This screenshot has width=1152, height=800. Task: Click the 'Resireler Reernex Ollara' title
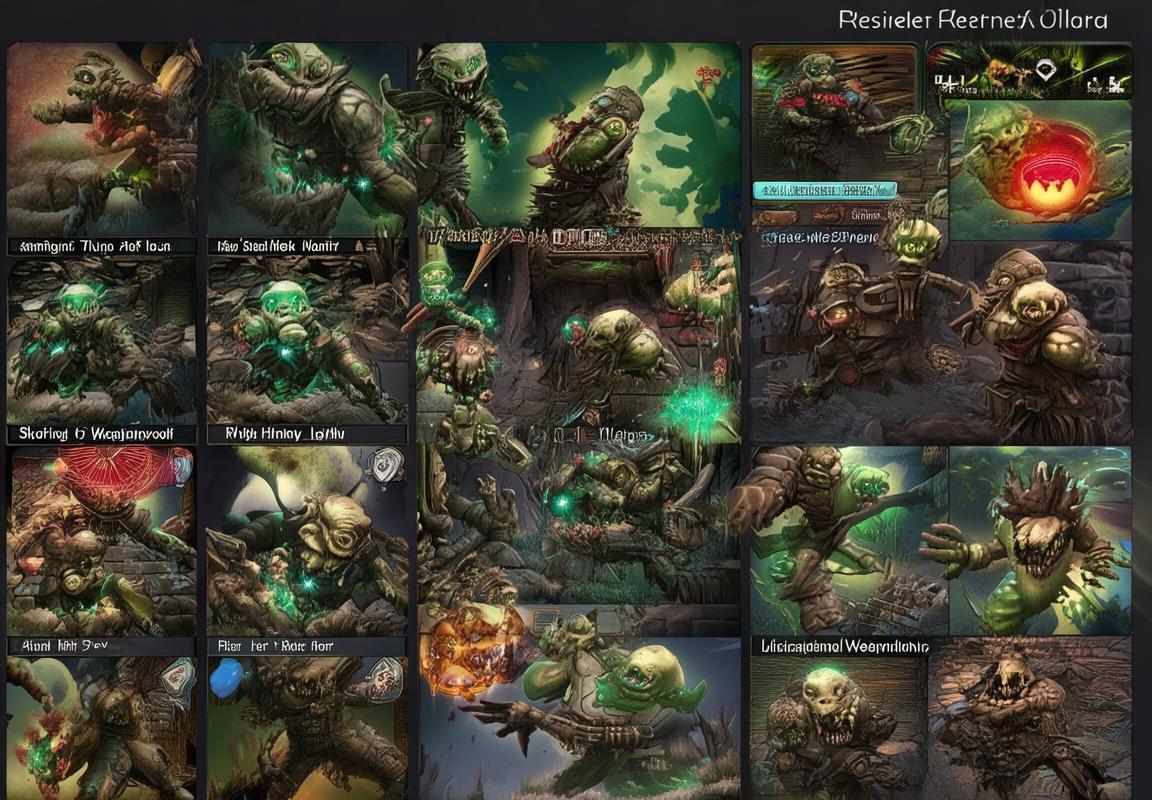973,20
